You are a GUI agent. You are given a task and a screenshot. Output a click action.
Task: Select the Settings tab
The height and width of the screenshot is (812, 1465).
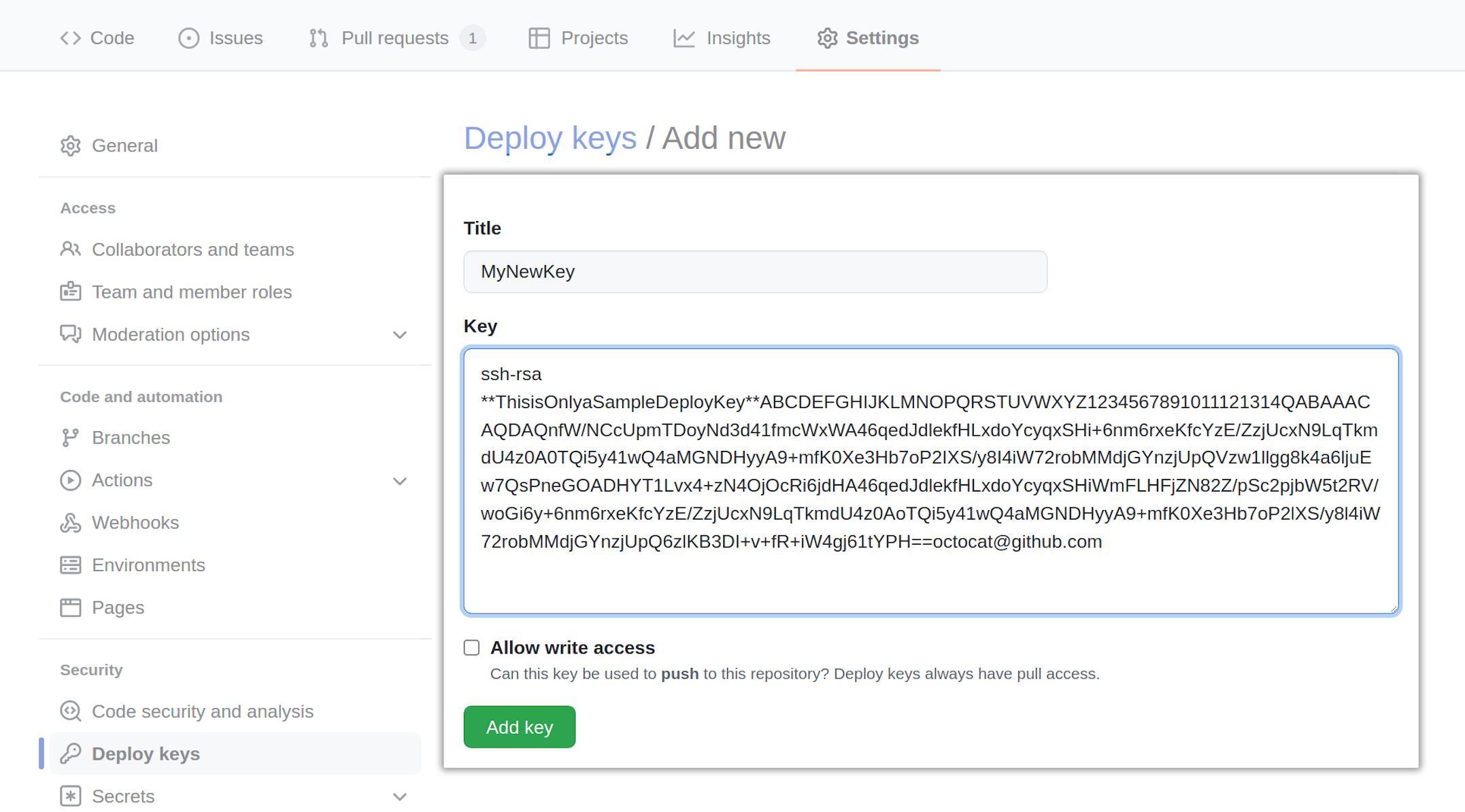868,38
